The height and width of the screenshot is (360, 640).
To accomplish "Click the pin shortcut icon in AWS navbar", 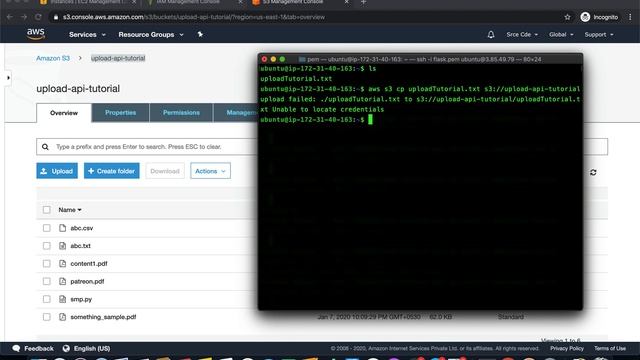I will [200, 35].
